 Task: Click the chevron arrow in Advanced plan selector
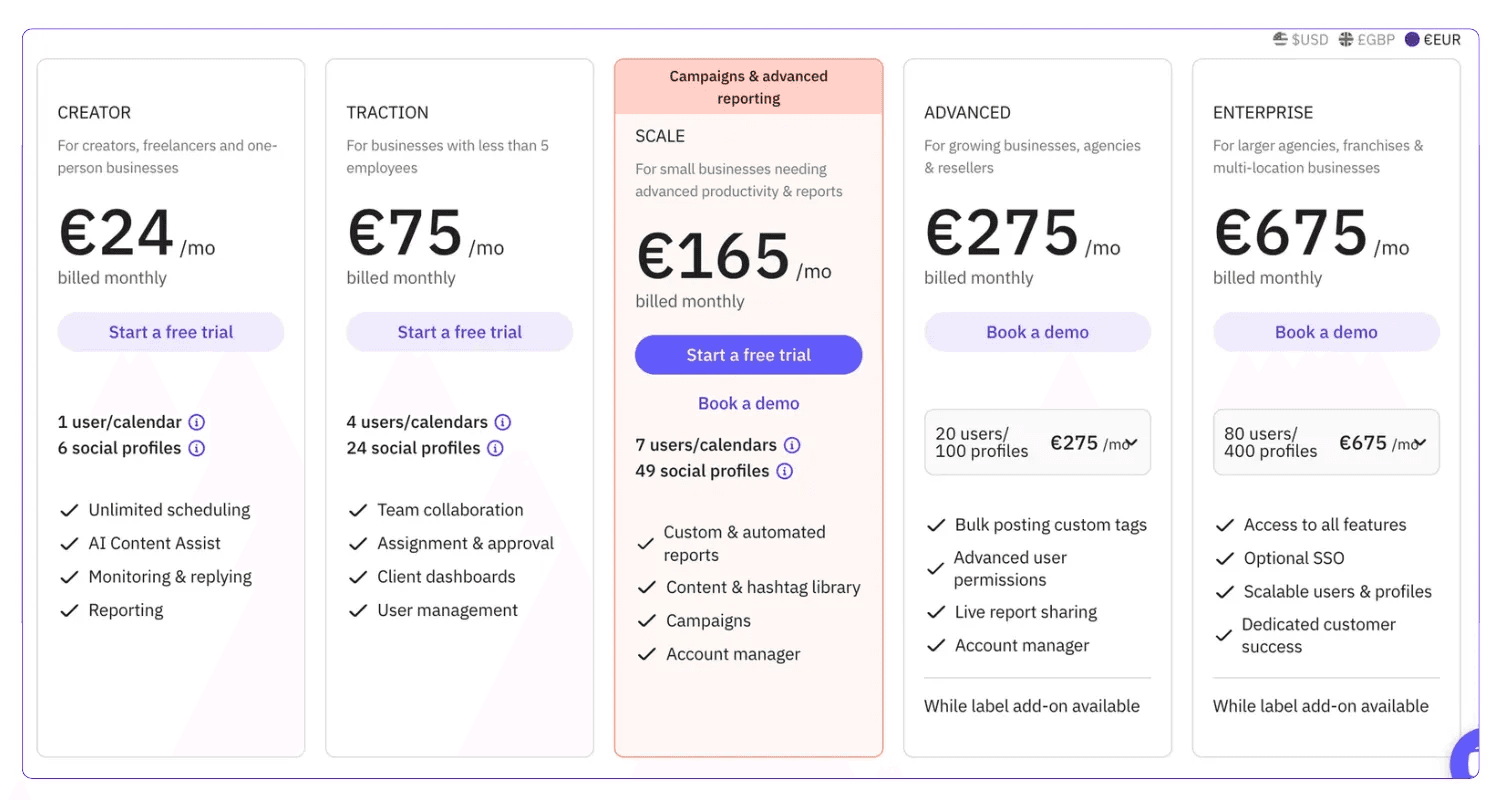[1132, 443]
